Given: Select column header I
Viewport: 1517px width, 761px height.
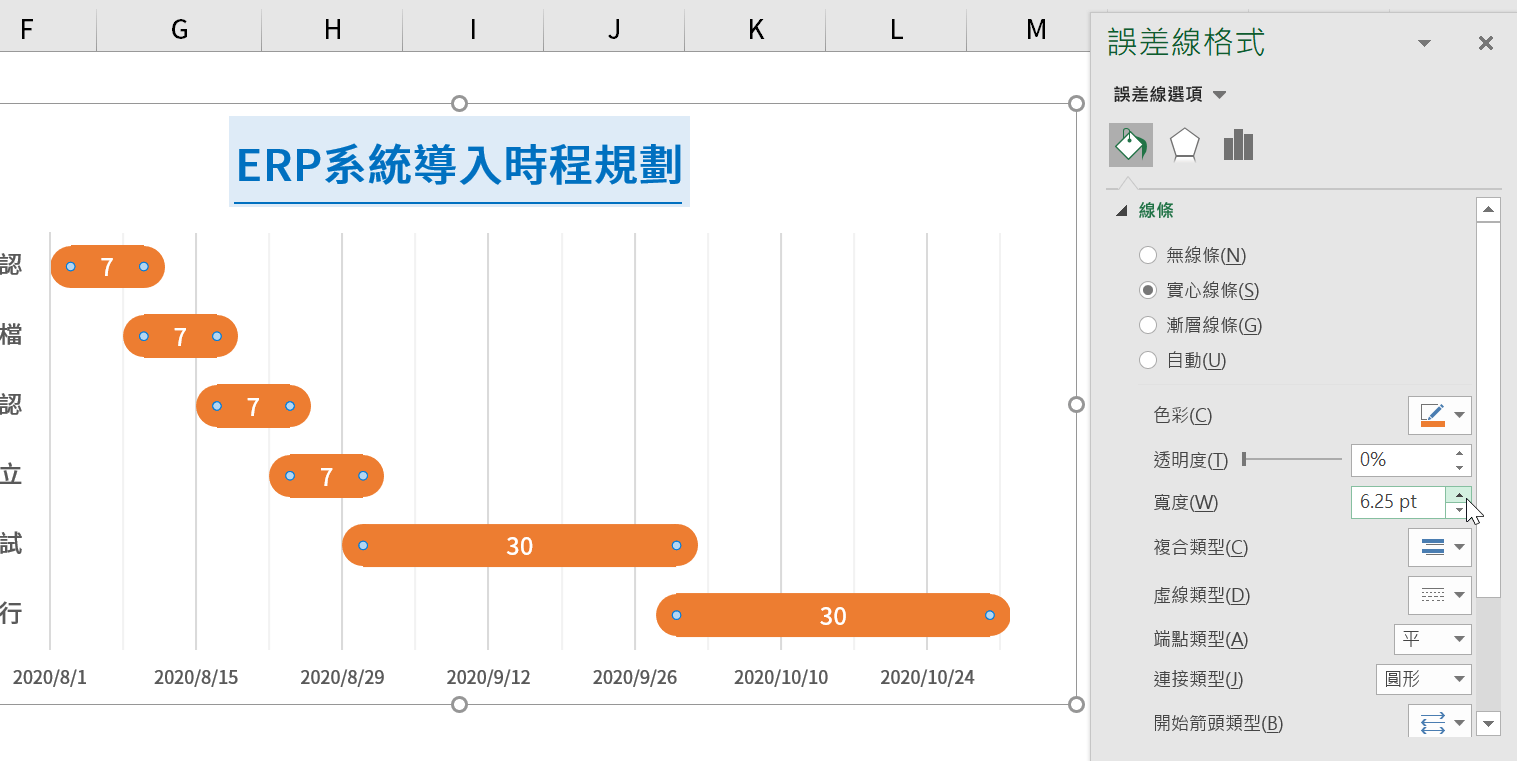Looking at the screenshot, I should click(x=473, y=30).
